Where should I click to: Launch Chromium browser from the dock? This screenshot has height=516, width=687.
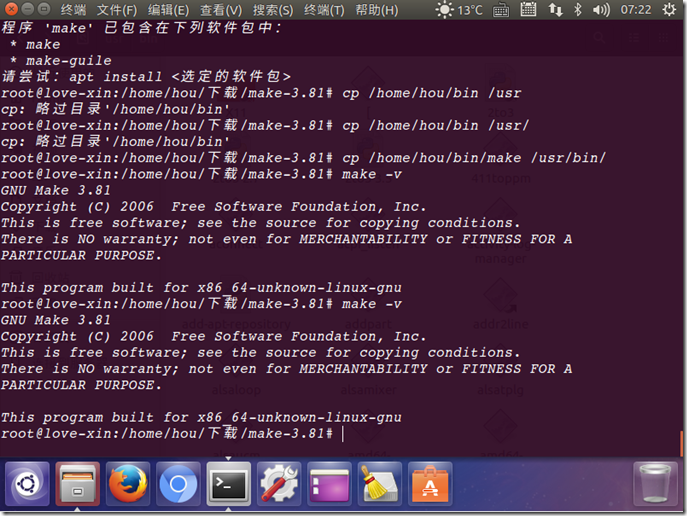[178, 484]
